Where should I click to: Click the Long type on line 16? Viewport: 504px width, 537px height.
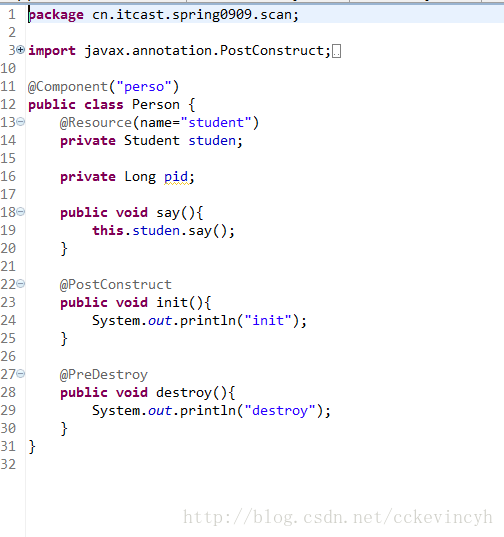pos(140,177)
